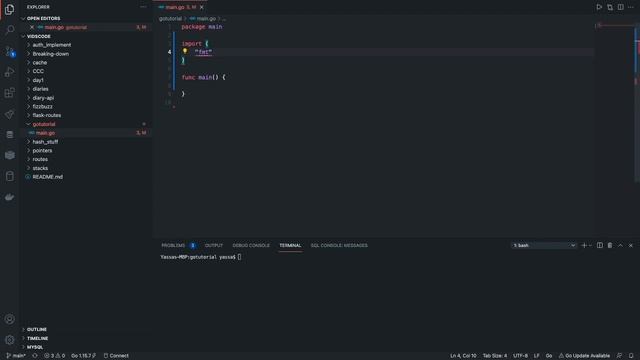
Task: Open main.go file in explorer tree
Action: 45,133
